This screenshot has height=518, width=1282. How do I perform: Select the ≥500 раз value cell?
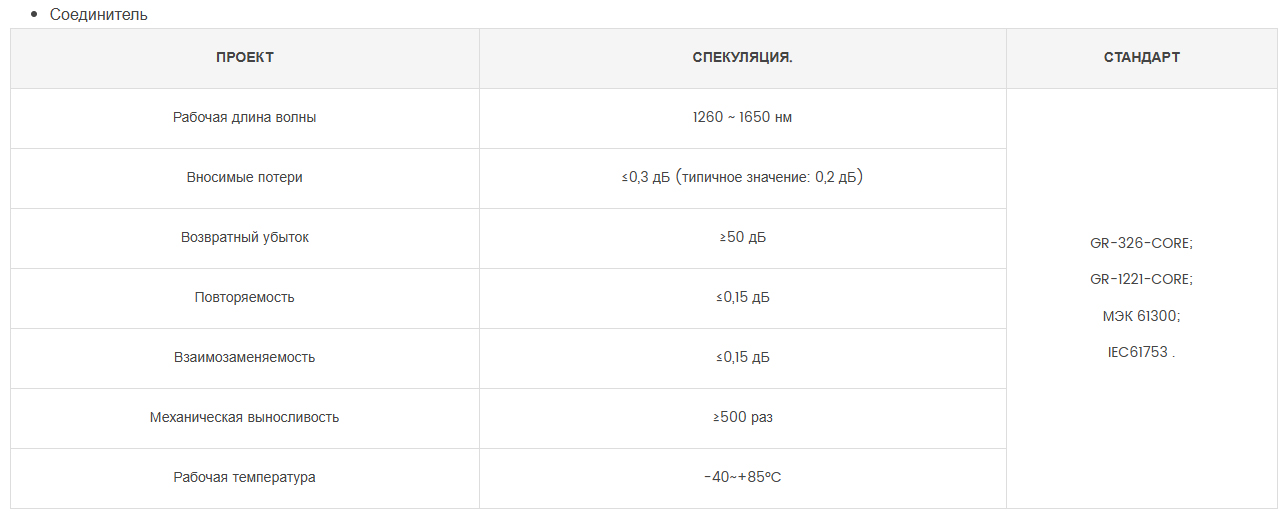(743, 418)
